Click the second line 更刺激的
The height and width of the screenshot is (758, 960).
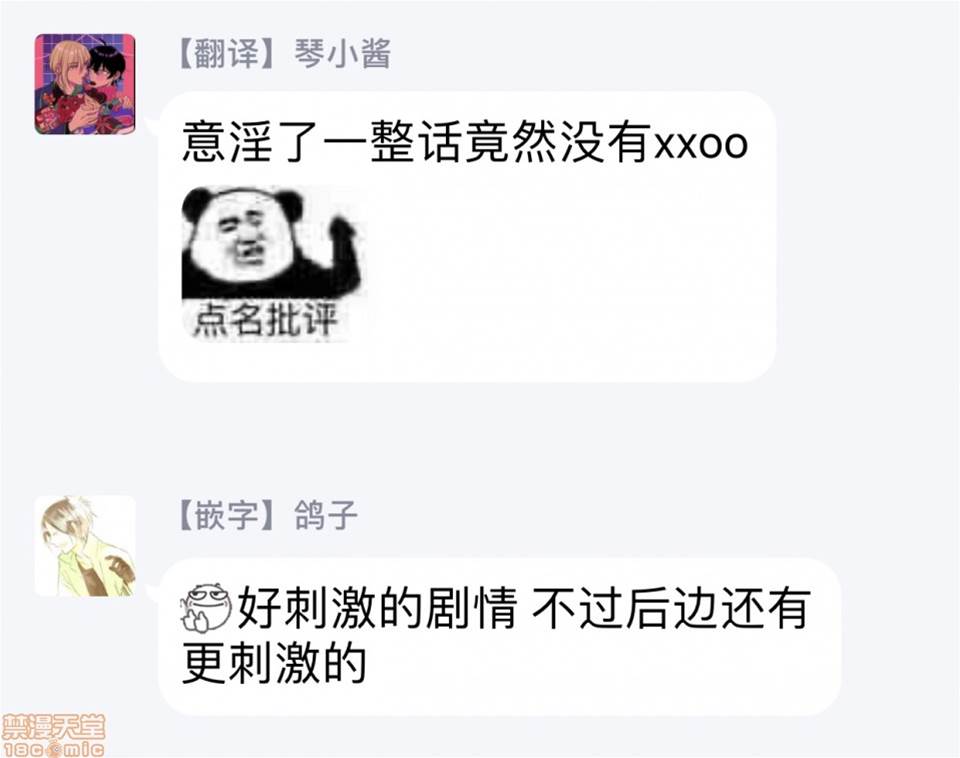(274, 664)
